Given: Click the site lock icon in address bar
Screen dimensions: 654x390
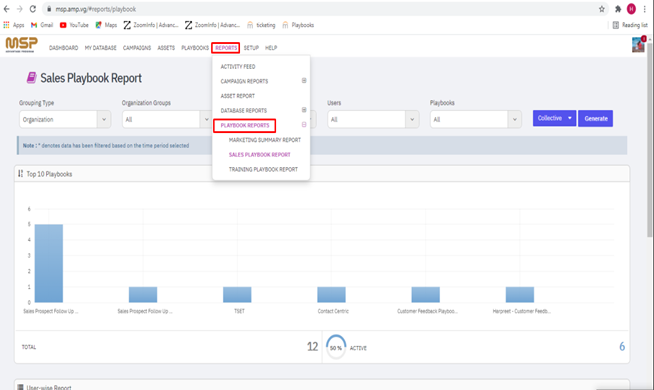Looking at the screenshot, I should pyautogui.click(x=49, y=9).
